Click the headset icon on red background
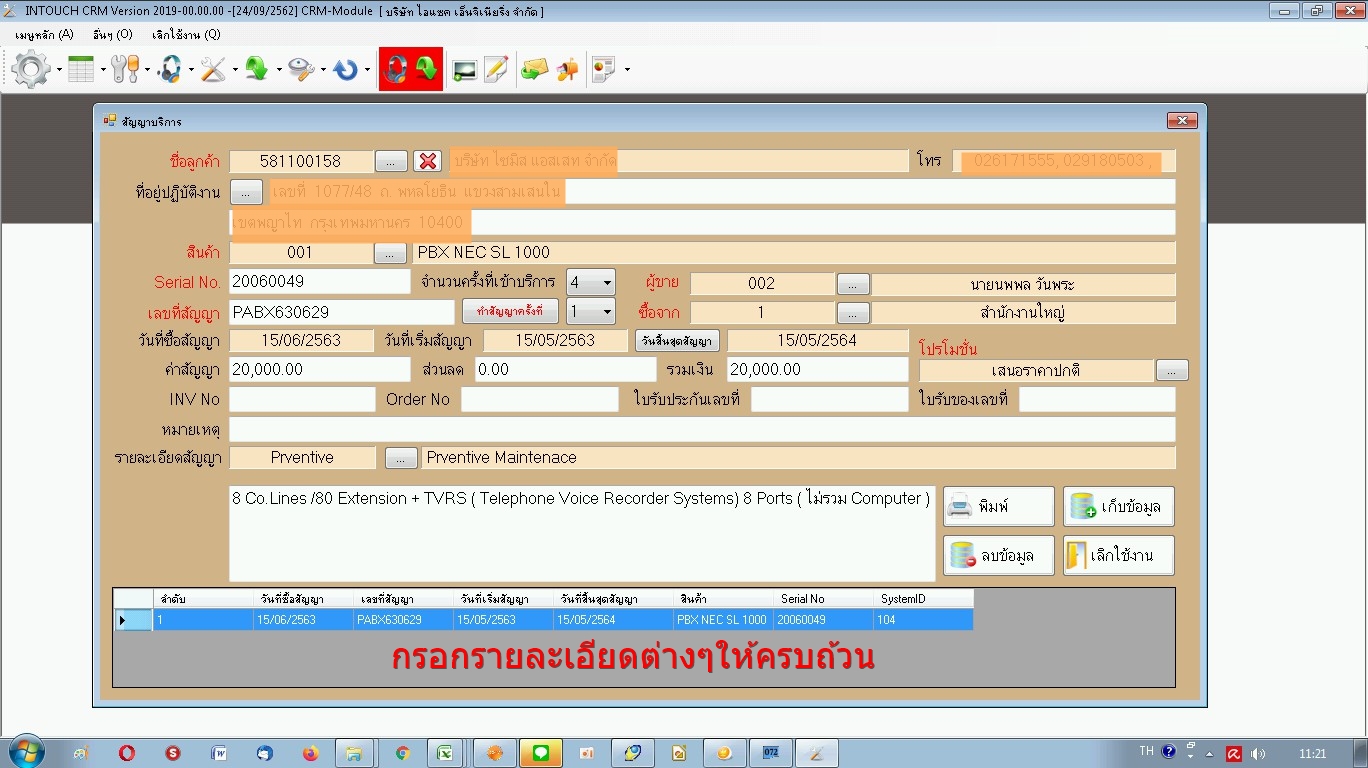The image size is (1368, 768). coord(396,69)
